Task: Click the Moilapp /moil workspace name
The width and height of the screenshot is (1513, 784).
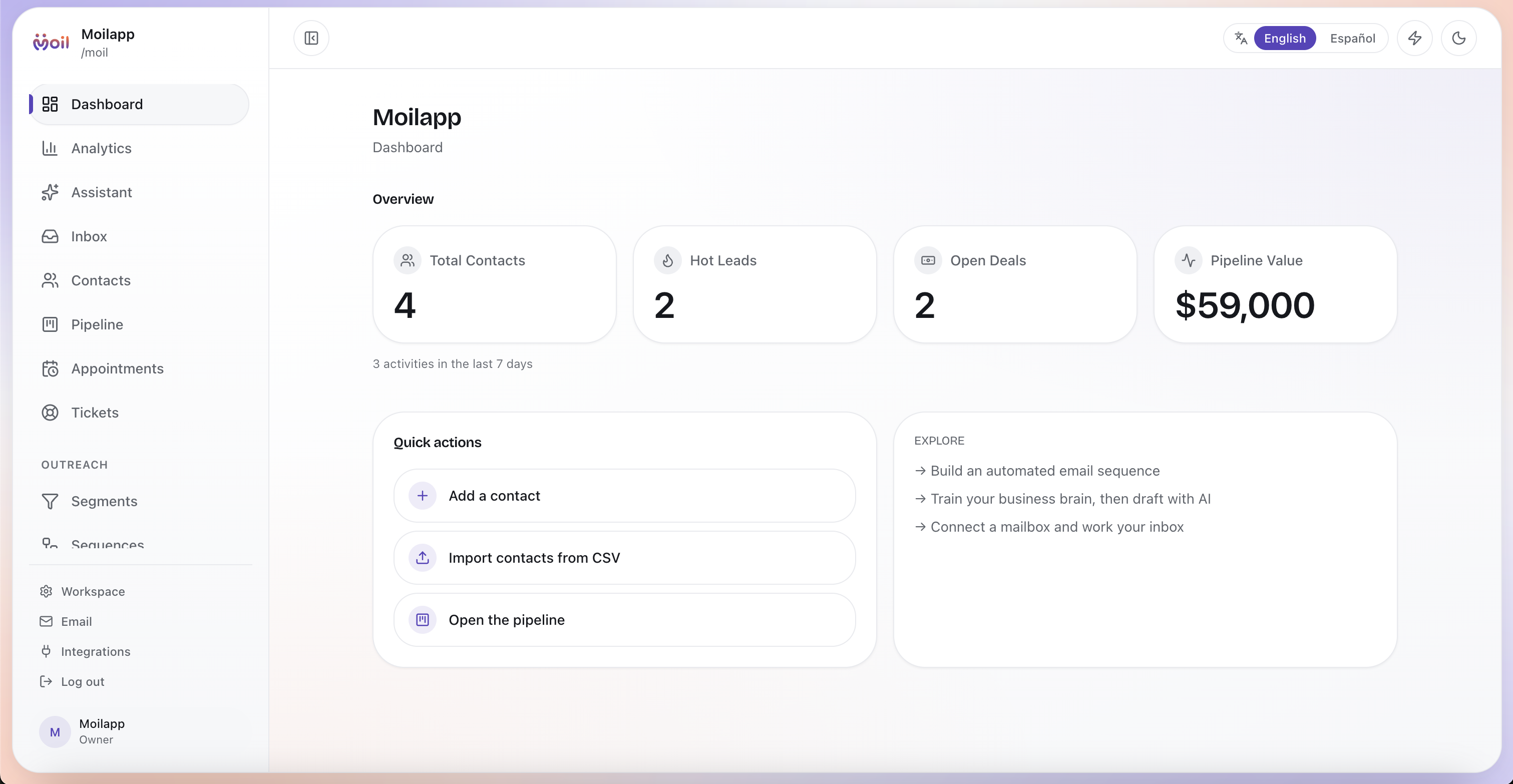Action: click(x=108, y=42)
